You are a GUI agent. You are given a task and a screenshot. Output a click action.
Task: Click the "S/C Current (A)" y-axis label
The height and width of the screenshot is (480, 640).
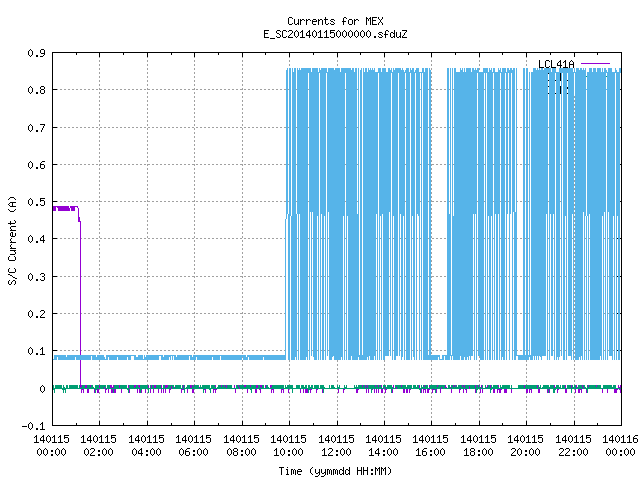(x=12, y=241)
